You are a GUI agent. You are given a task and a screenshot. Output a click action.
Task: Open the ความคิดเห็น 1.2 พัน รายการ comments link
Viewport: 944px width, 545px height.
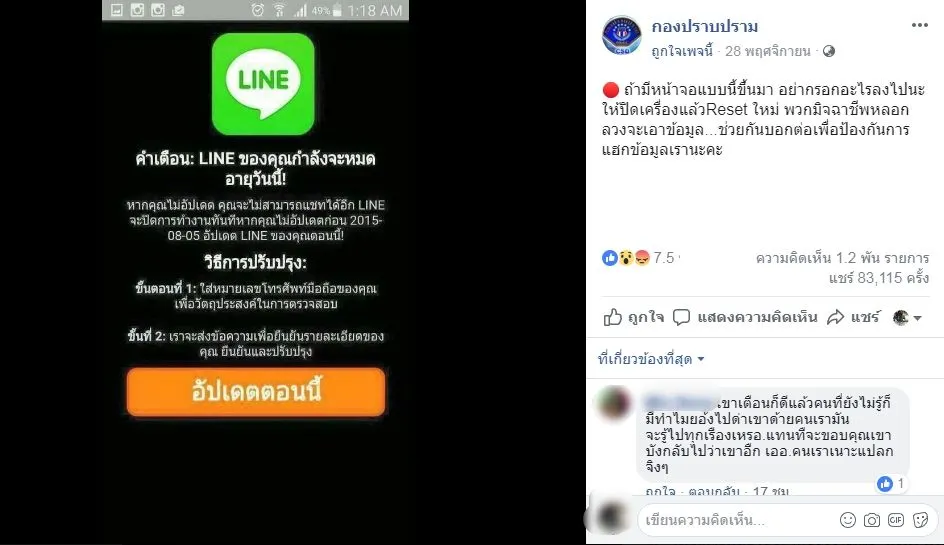[842, 258]
